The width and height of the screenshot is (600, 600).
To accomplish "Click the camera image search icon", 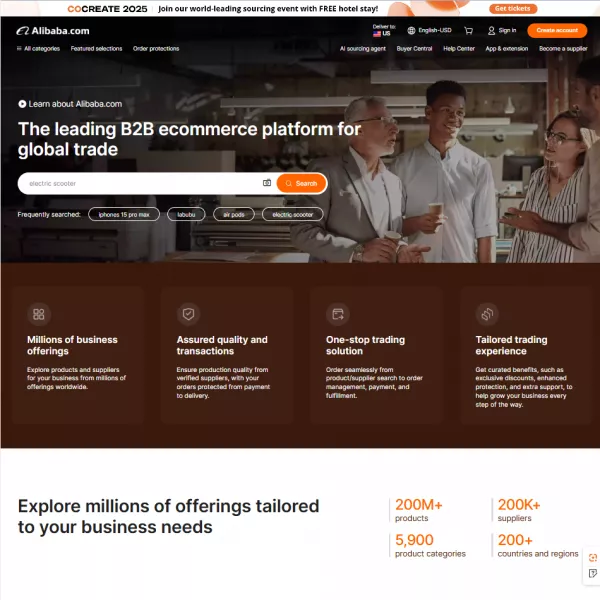I will (x=267, y=183).
